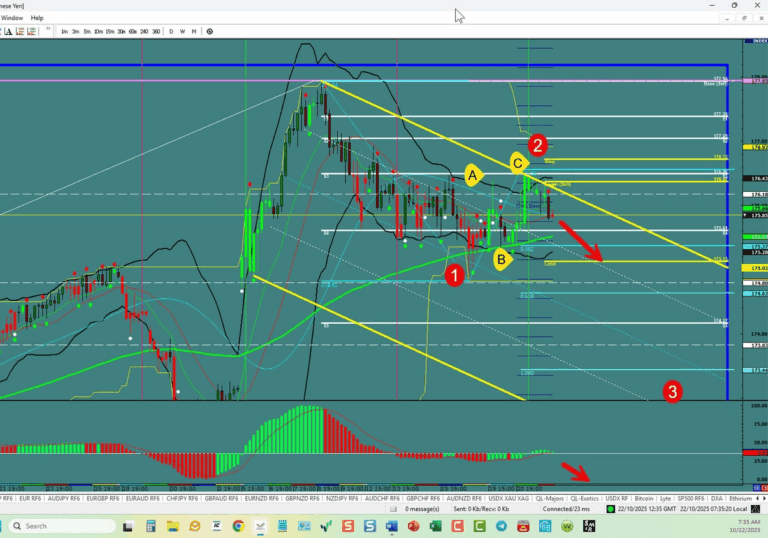Image resolution: width=768 pixels, height=538 pixels.
Task: Open the Window menu
Action: [x=12, y=18]
